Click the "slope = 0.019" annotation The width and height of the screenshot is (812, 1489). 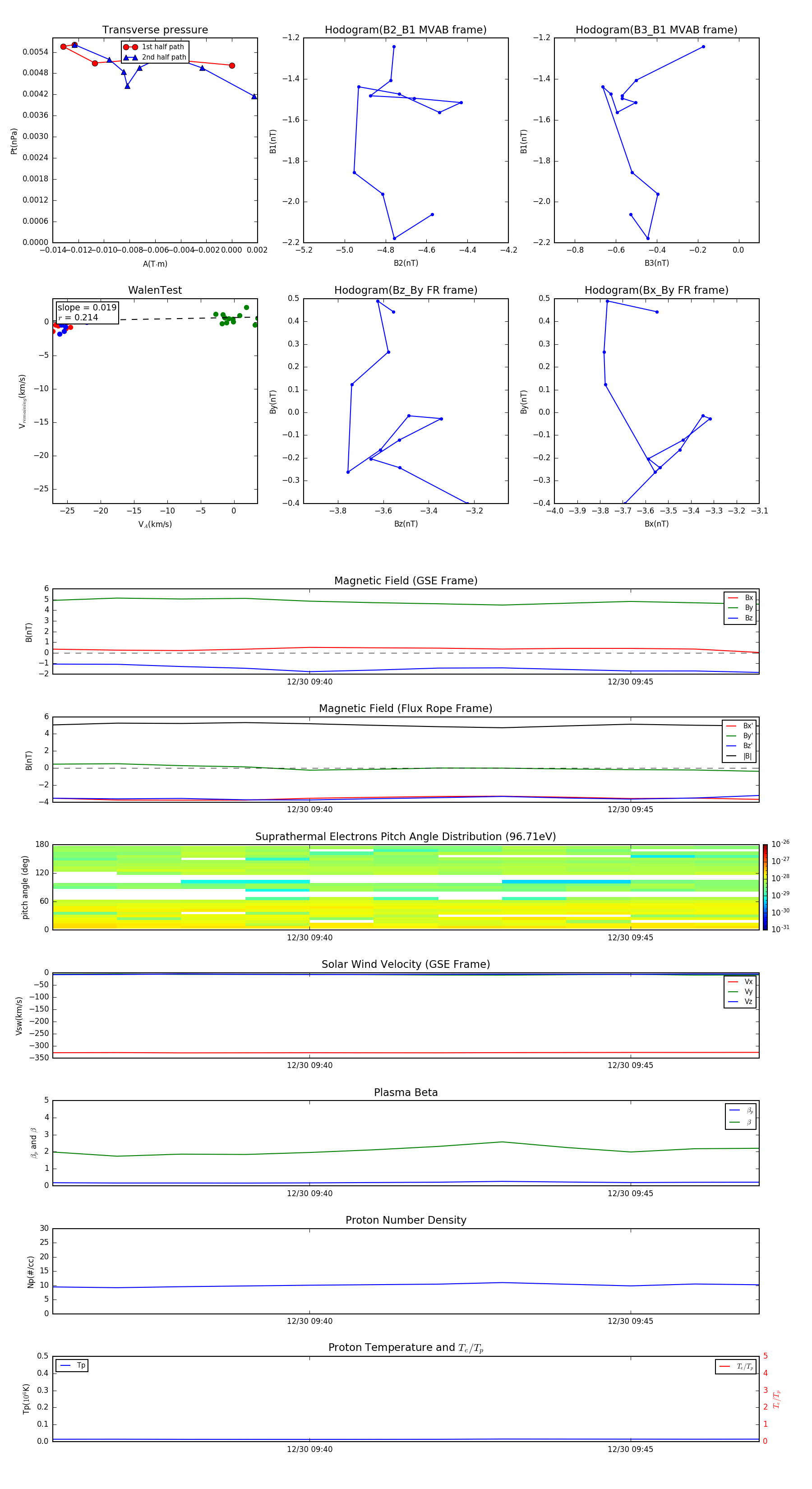tap(87, 308)
